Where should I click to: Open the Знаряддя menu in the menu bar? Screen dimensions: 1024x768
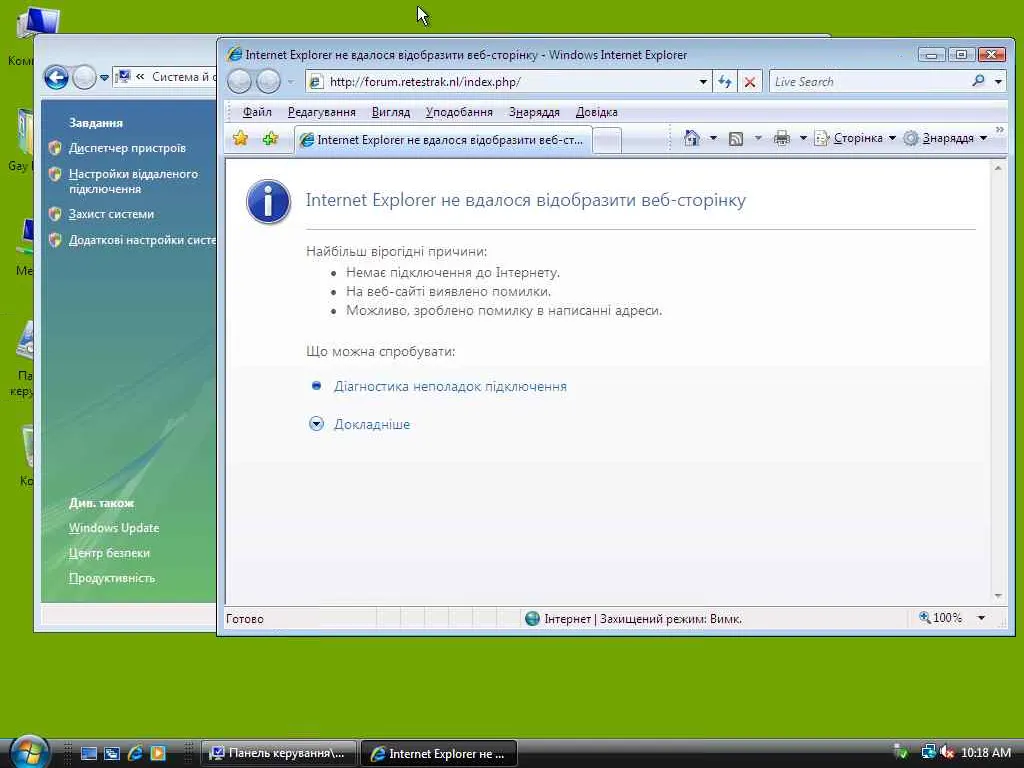click(x=534, y=112)
